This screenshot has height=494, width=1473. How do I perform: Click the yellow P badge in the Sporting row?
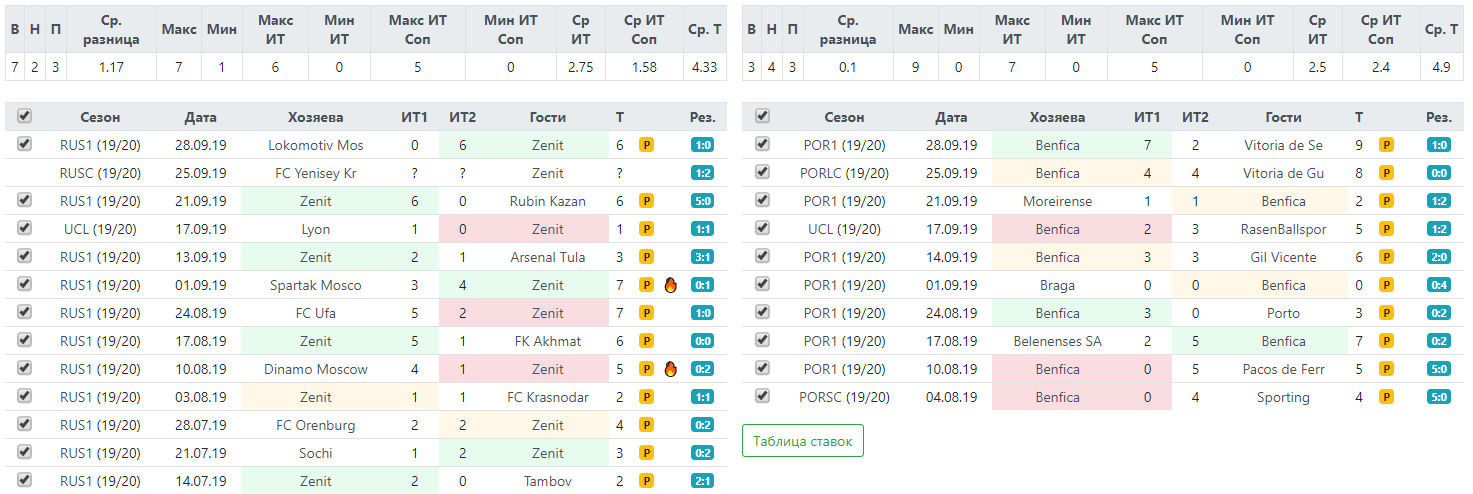1386,397
